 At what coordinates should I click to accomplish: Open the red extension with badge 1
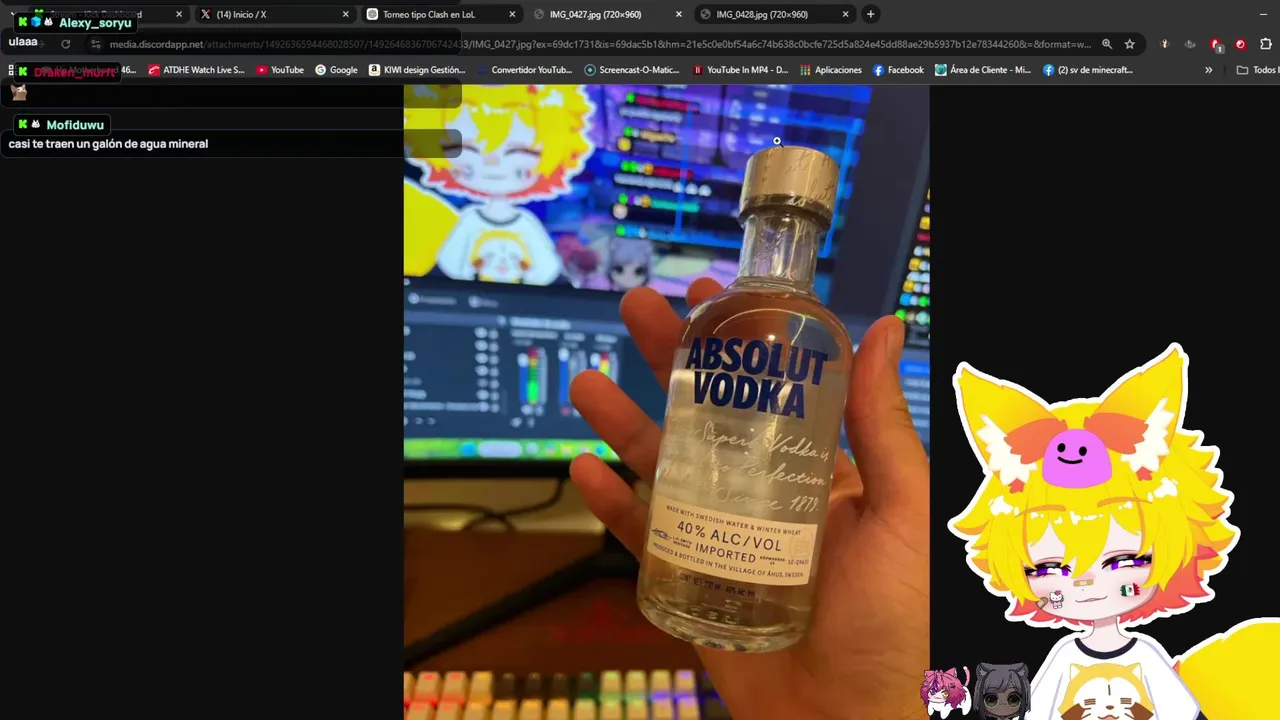1216,45
